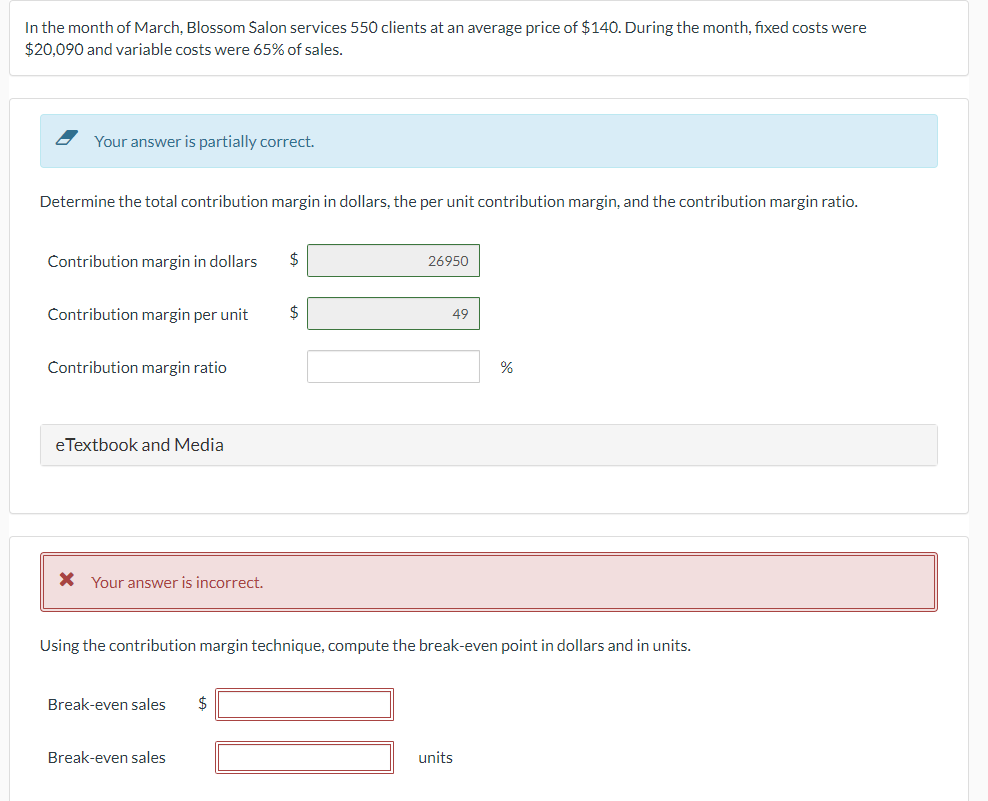988x801 pixels.
Task: Click 'Your answer is partially correct.' text
Action: [204, 141]
